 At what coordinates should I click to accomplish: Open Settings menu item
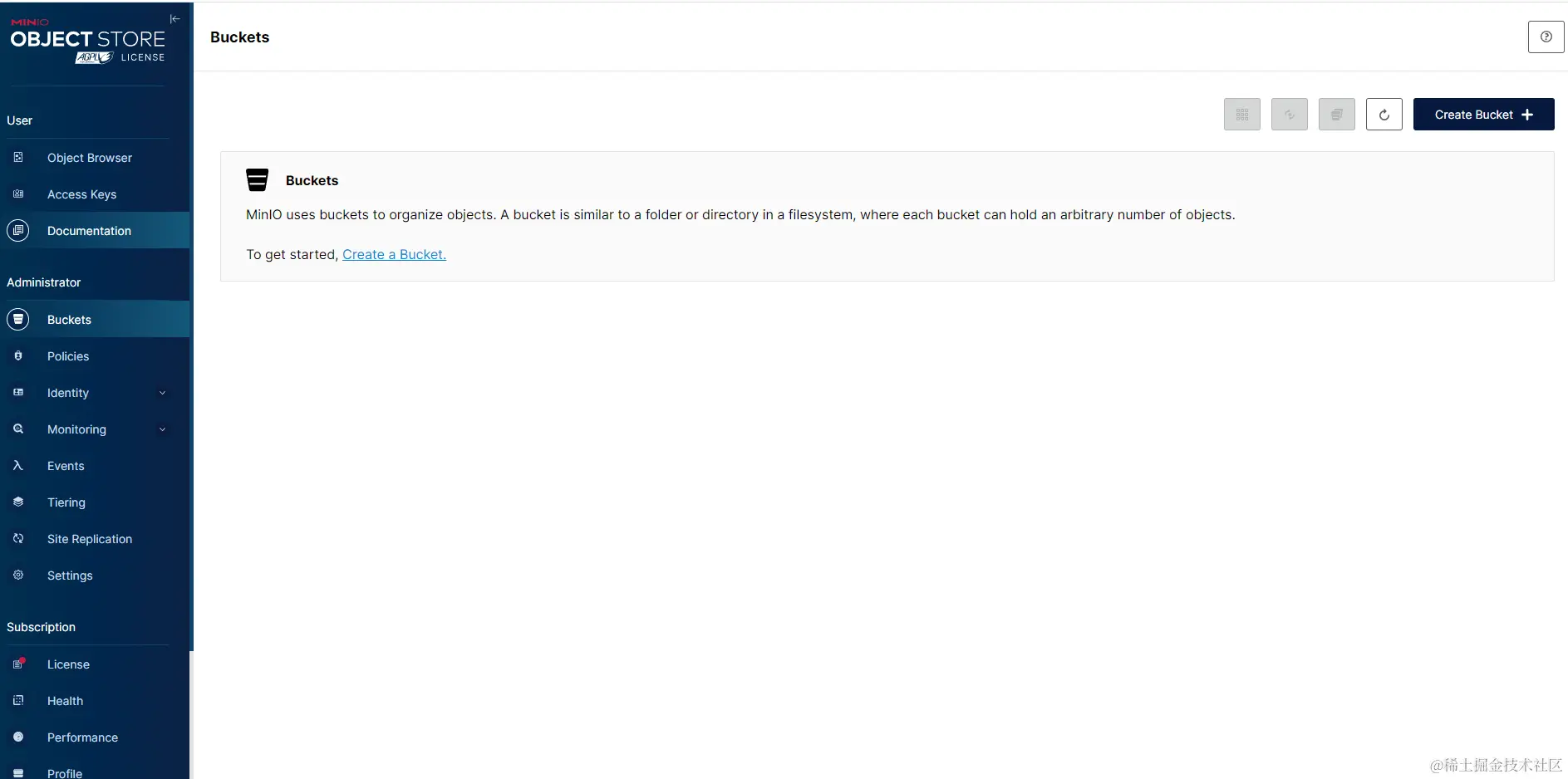(x=95, y=576)
